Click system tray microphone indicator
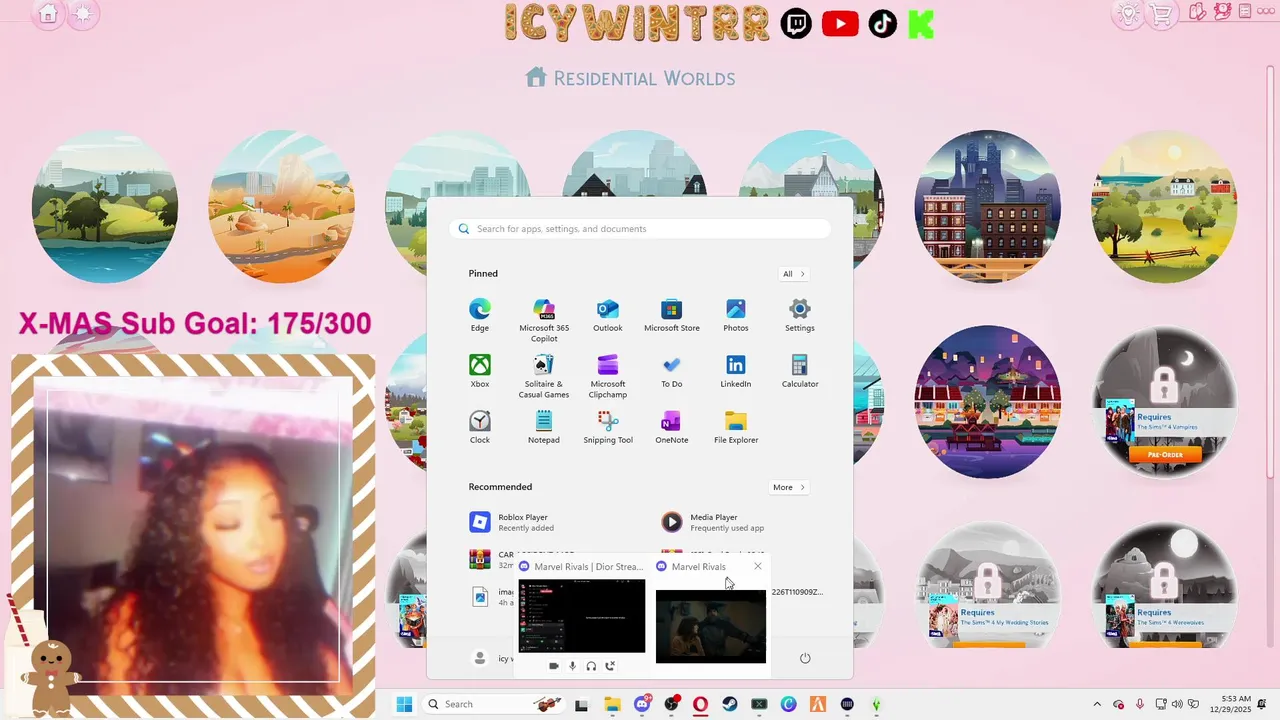The width and height of the screenshot is (1280, 720). (x=1140, y=704)
